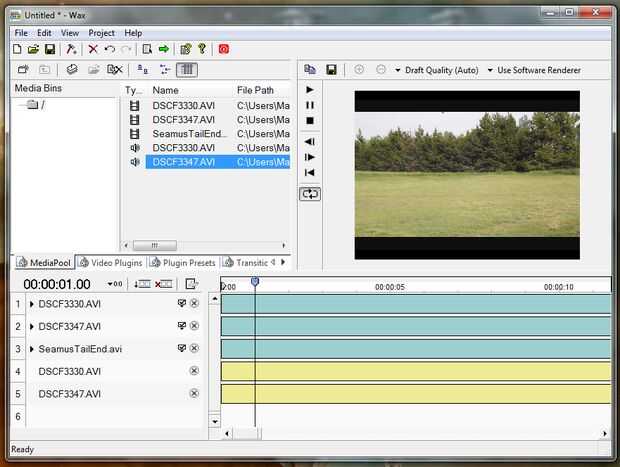This screenshot has height=467, width=620.
Task: Toggle video visibility for track 2 DSCF3347.AVI
Action: coord(182,326)
